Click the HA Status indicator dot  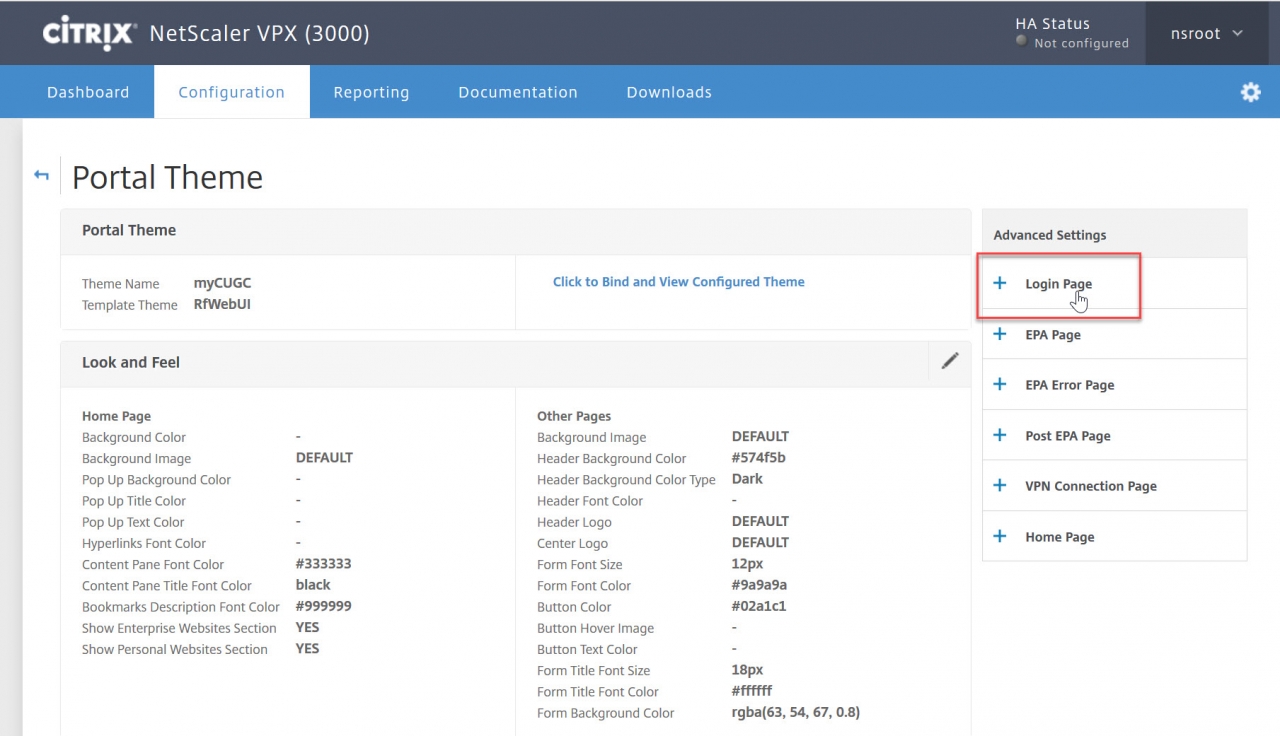1021,42
